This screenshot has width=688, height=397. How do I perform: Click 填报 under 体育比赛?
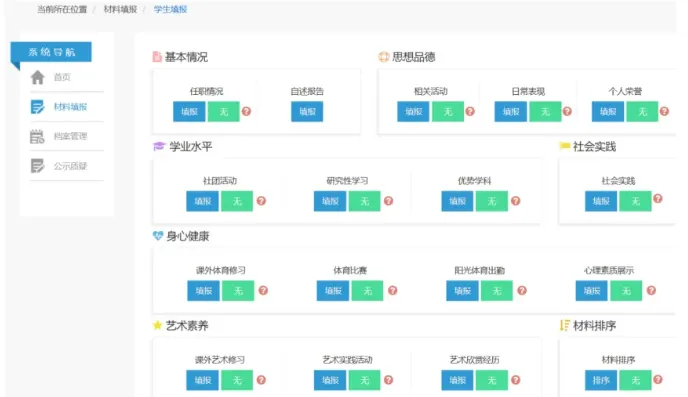pos(333,290)
